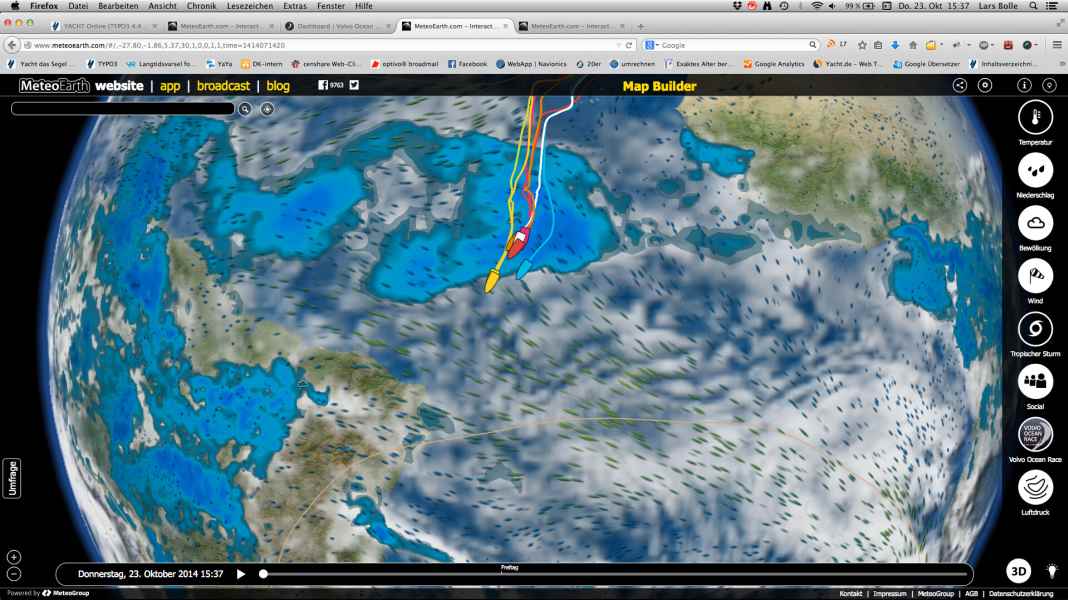1068x600 pixels.
Task: Open the Twitter icon in MeteoEarth header
Action: tap(354, 85)
